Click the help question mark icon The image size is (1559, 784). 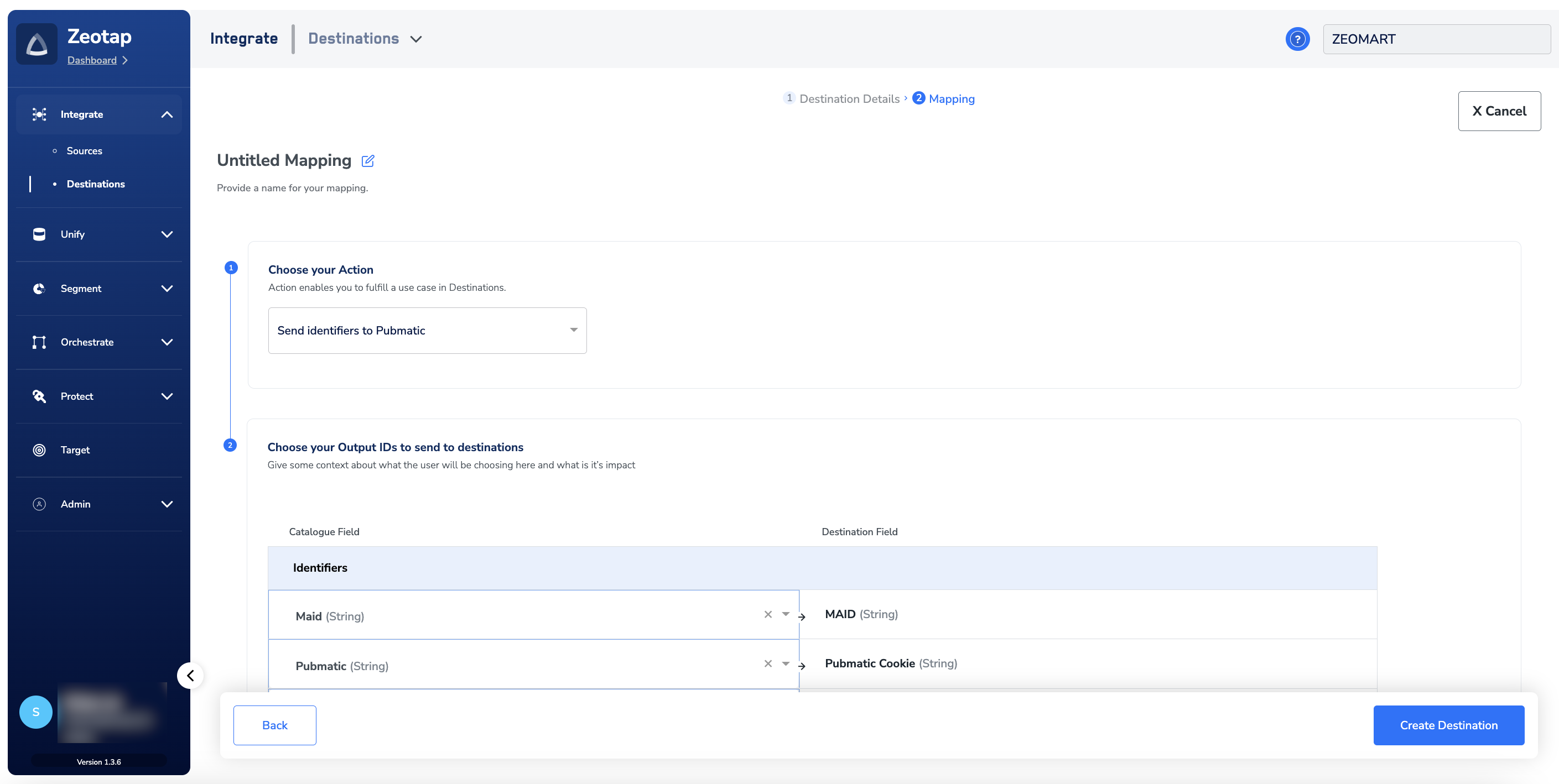point(1297,39)
